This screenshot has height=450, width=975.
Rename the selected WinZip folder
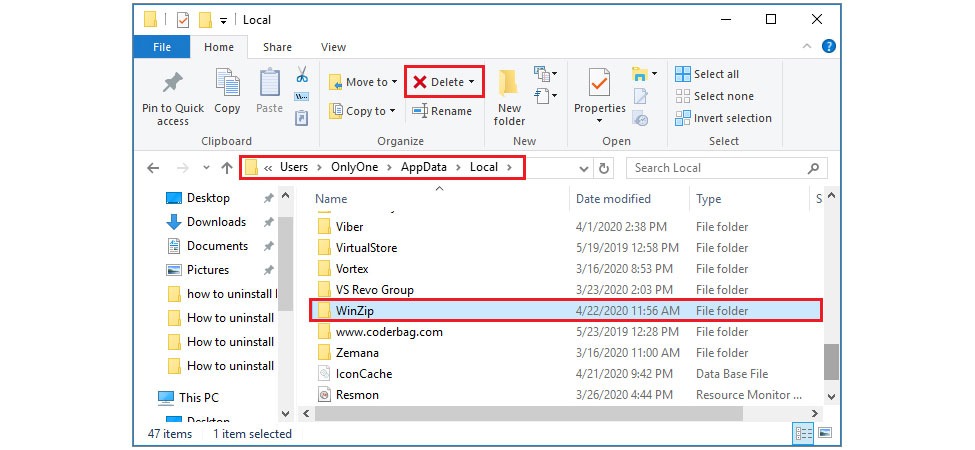[442, 111]
